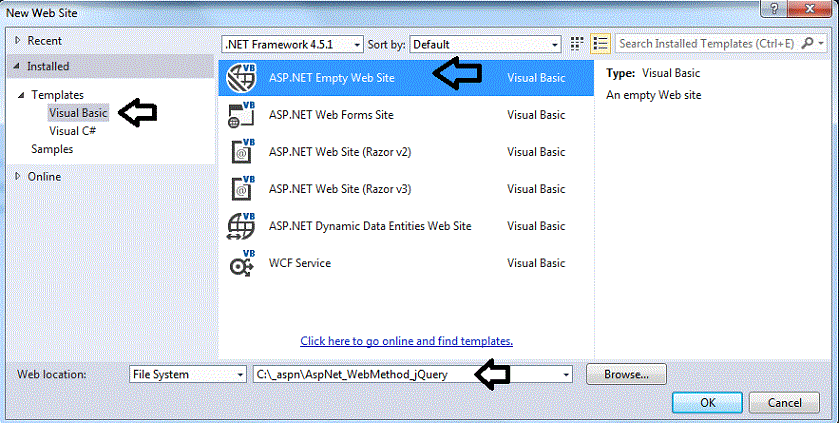
Task: Click the Online heading label
Action: click(x=44, y=176)
